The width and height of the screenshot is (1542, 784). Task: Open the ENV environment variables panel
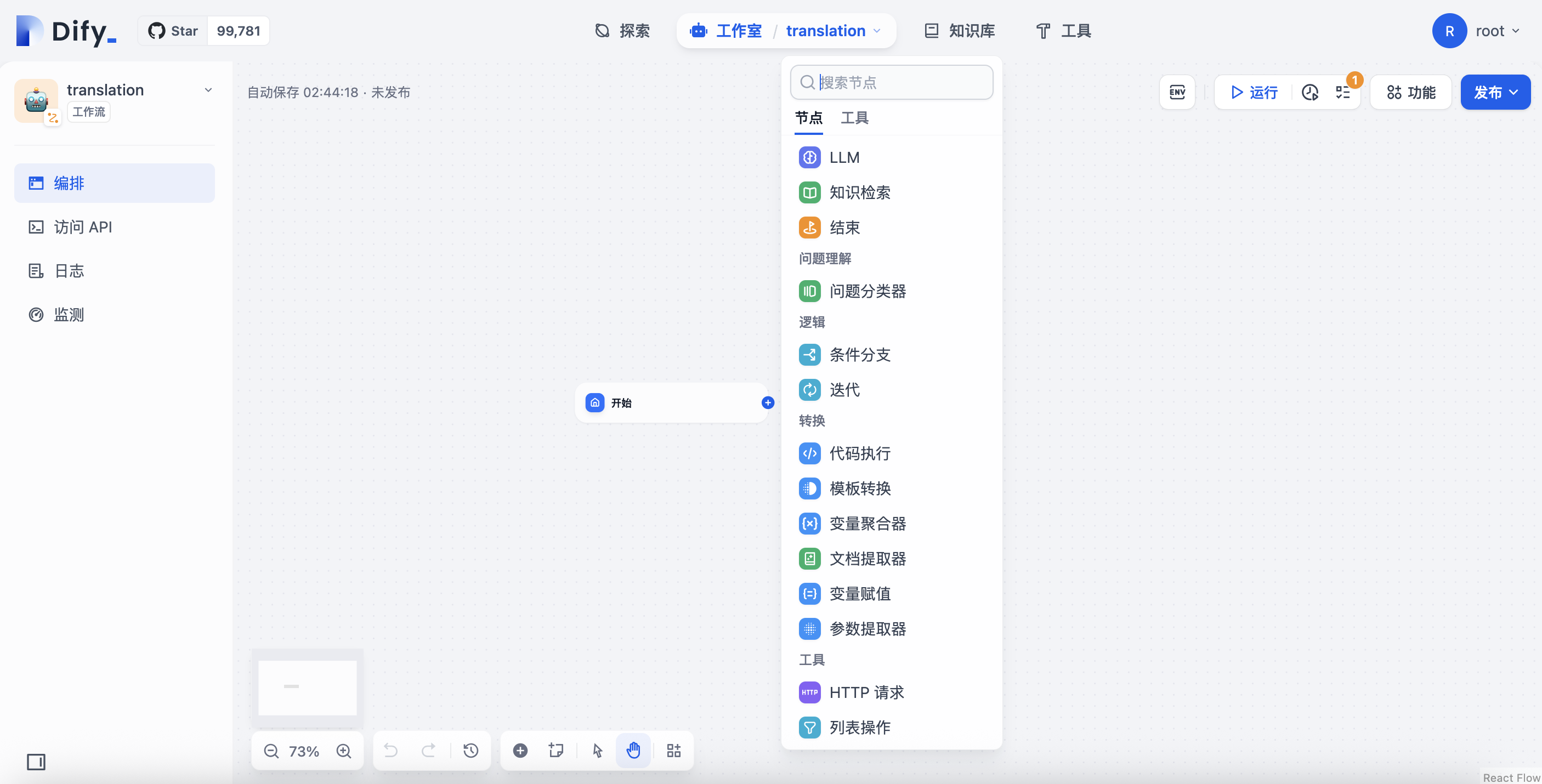[1177, 92]
